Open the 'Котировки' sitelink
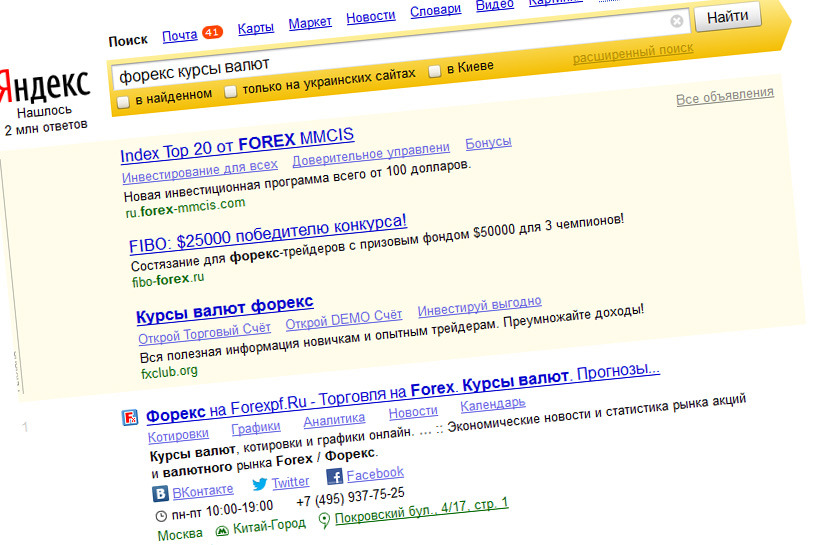This screenshot has width=819, height=545. pyautogui.click(x=178, y=436)
